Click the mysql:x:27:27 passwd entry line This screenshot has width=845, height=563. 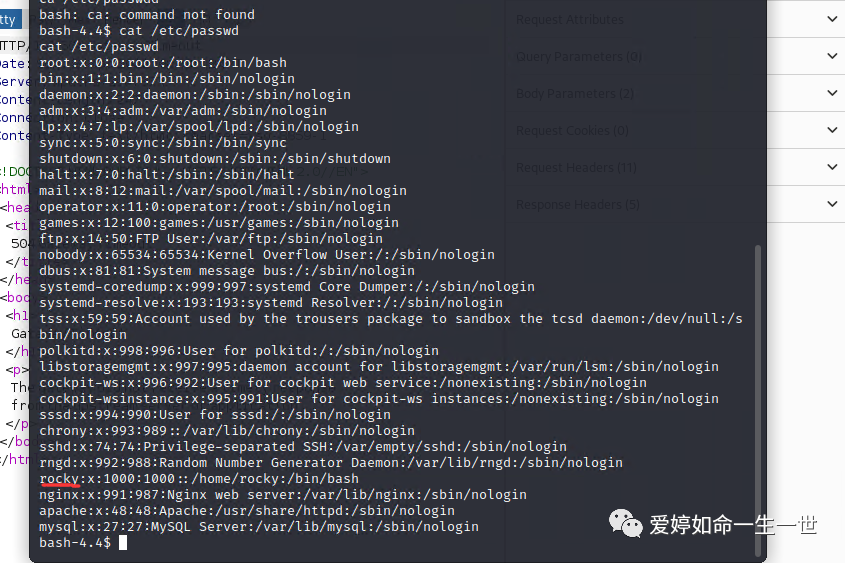(259, 526)
